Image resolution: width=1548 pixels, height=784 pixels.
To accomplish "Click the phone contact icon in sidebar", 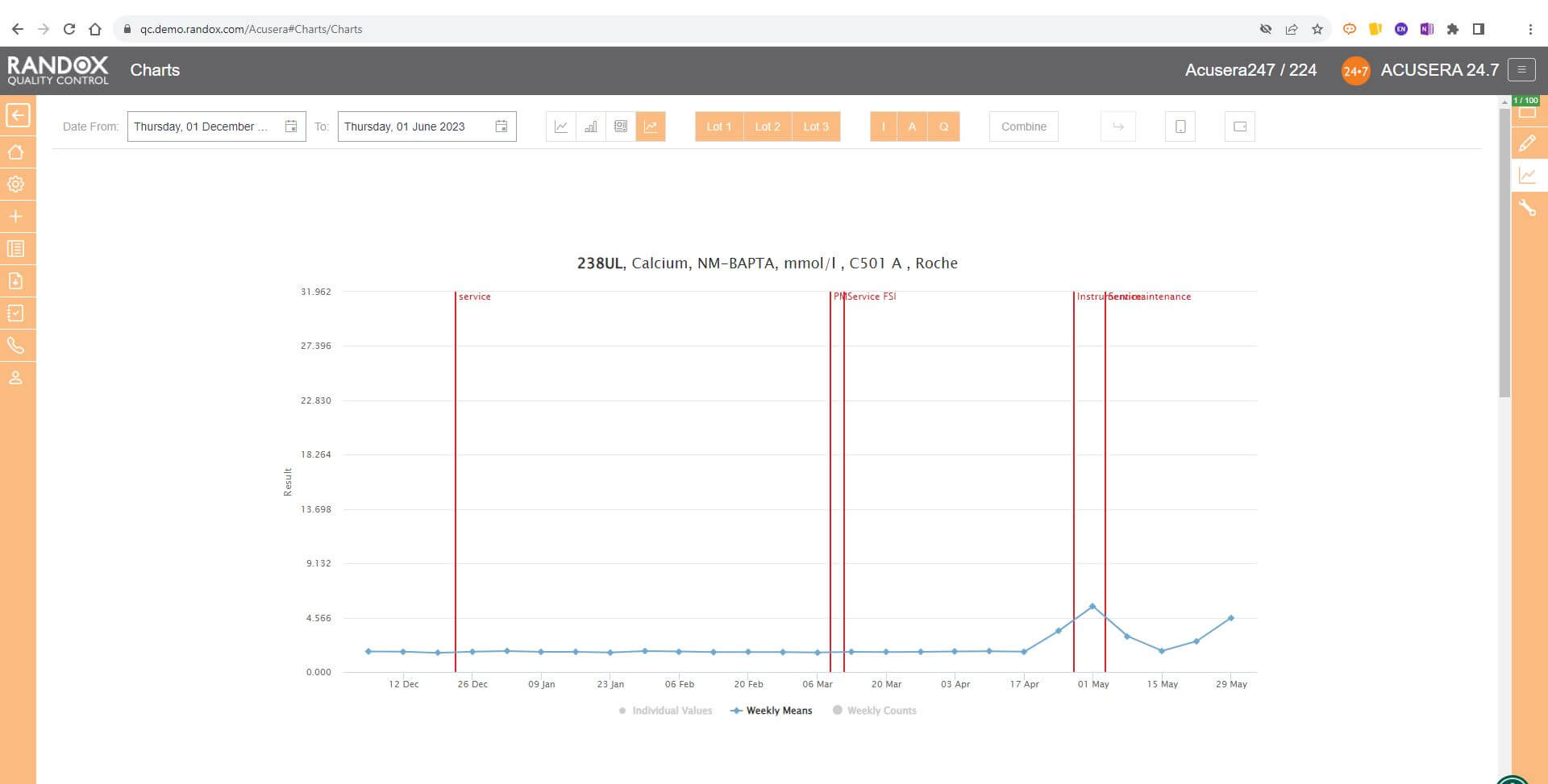I will pos(16,346).
